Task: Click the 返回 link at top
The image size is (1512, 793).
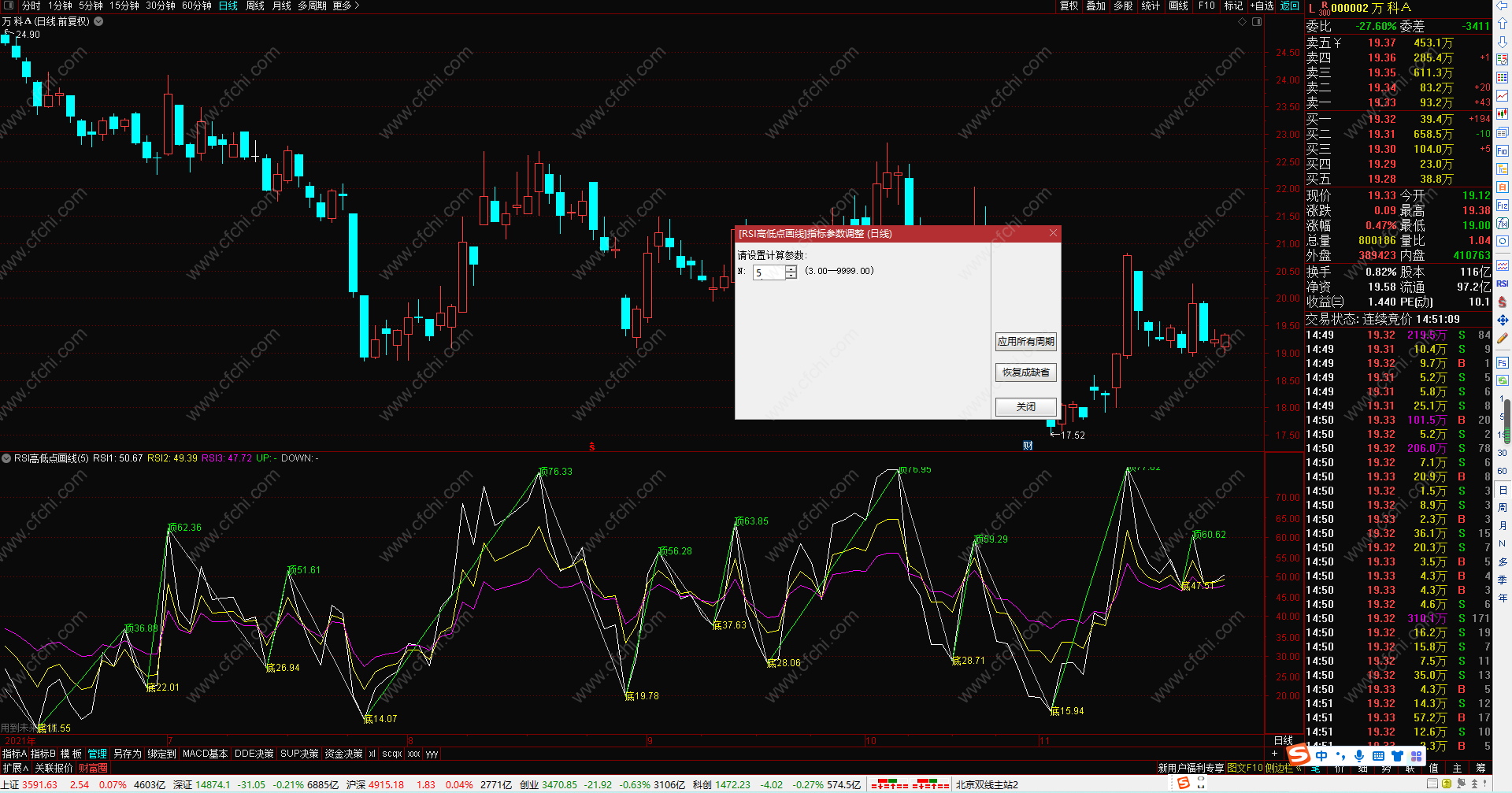Action: 1290,6
